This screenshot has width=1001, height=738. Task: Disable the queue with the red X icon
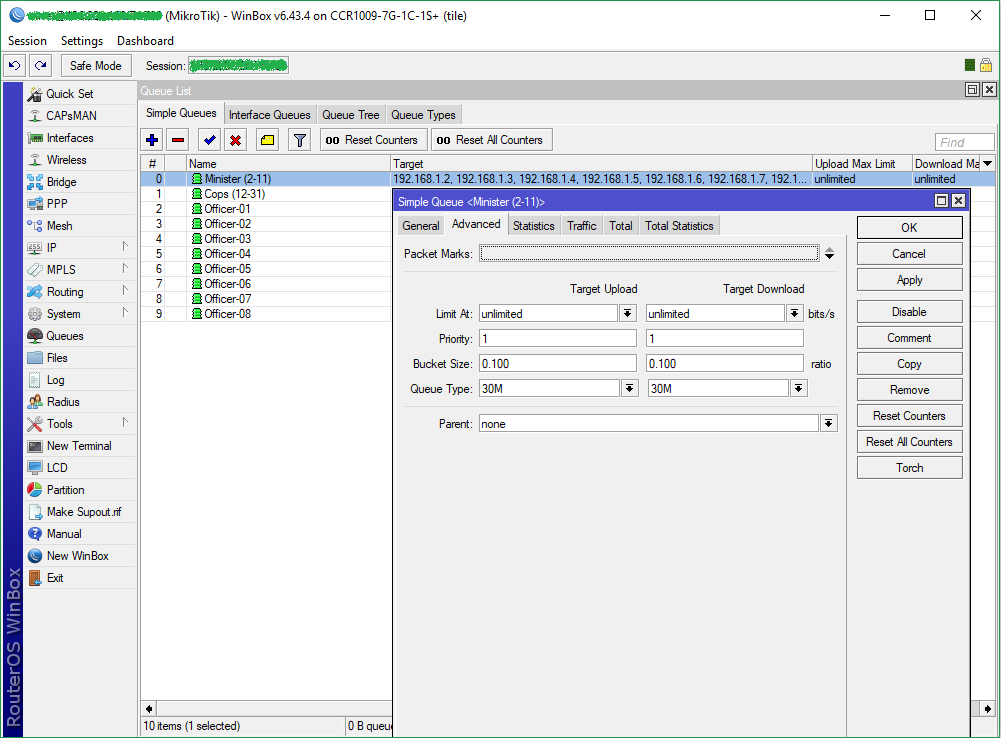coord(236,140)
